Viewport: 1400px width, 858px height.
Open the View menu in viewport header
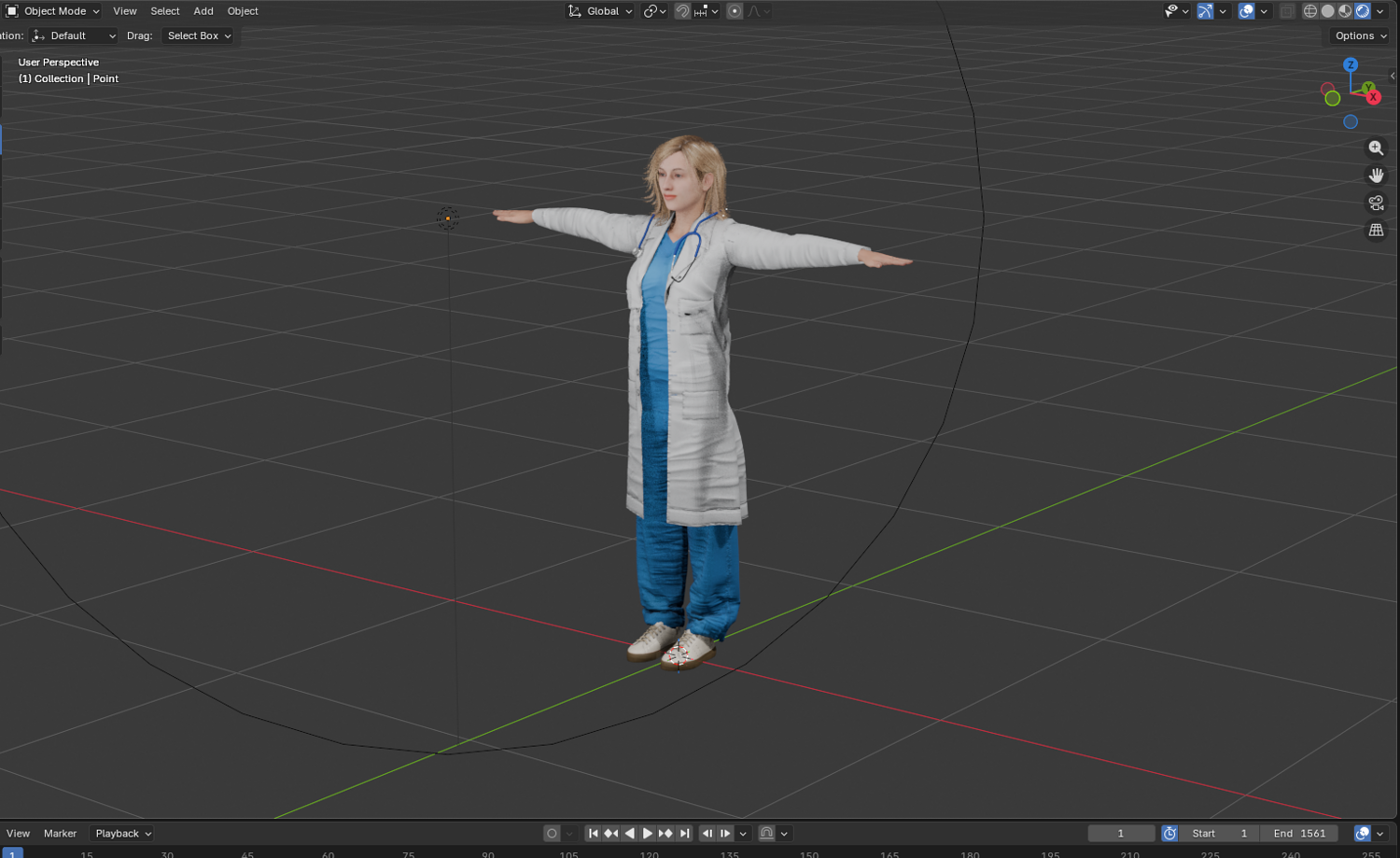click(x=125, y=11)
